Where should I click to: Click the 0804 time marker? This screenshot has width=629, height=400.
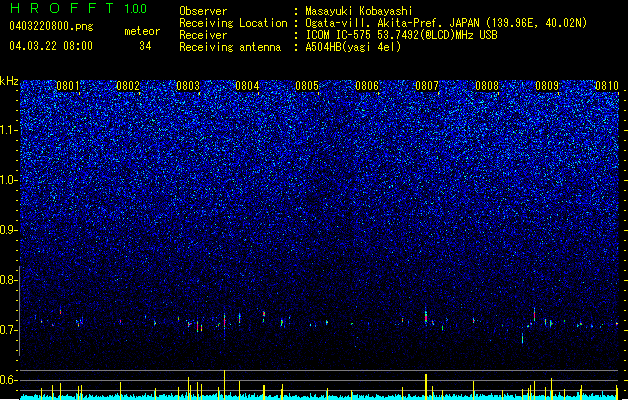point(247,86)
